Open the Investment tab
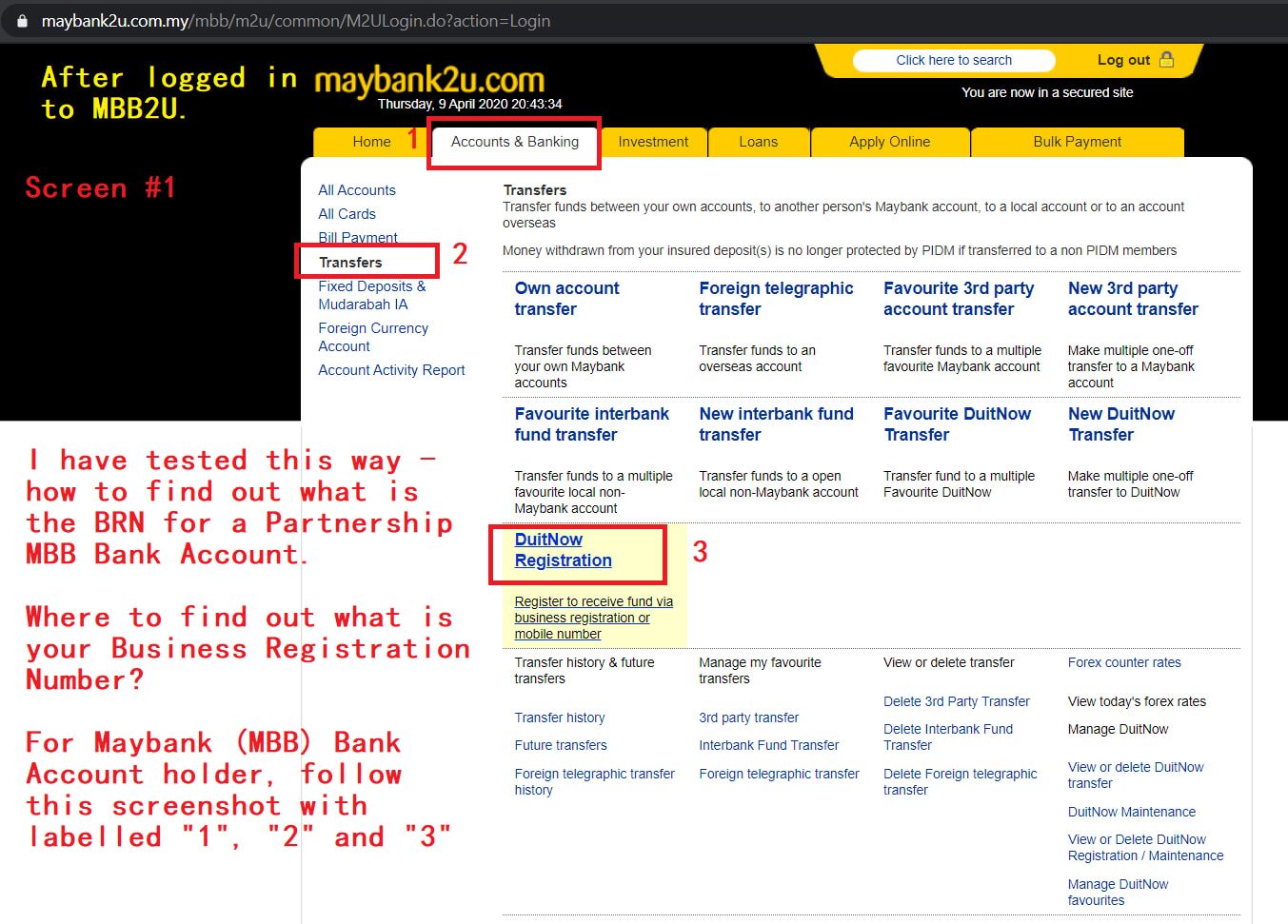1288x924 pixels. pos(653,142)
